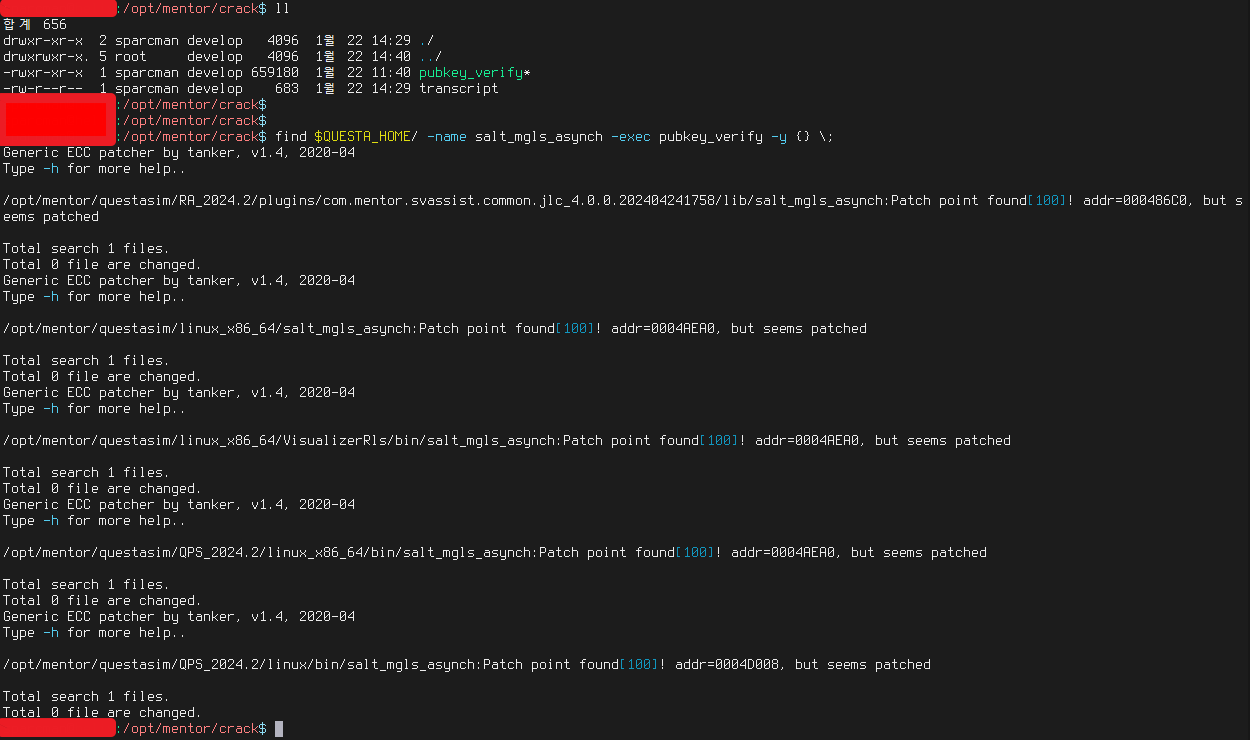Click the -y flag after pubkey_verify
The width and height of the screenshot is (1250, 740).
click(778, 137)
